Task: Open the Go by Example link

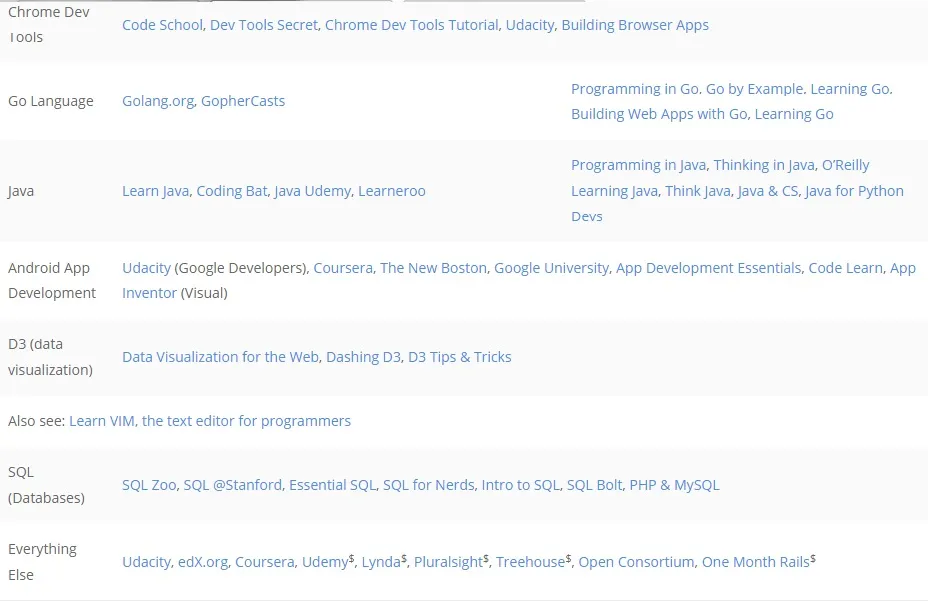Action: point(755,89)
